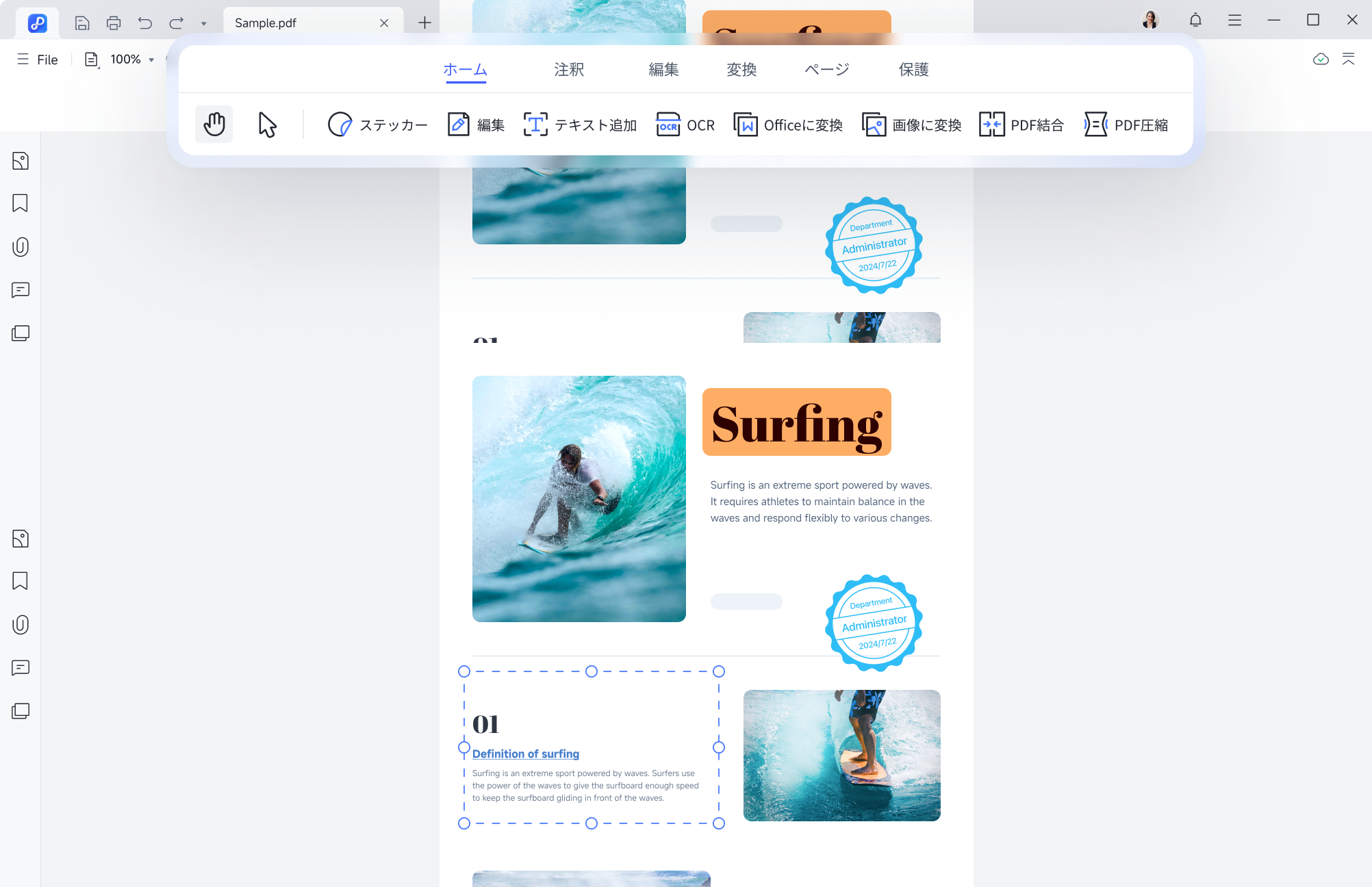Expand the quick access dropdown arrow
Screen dimensions: 1372x887
click(x=203, y=23)
